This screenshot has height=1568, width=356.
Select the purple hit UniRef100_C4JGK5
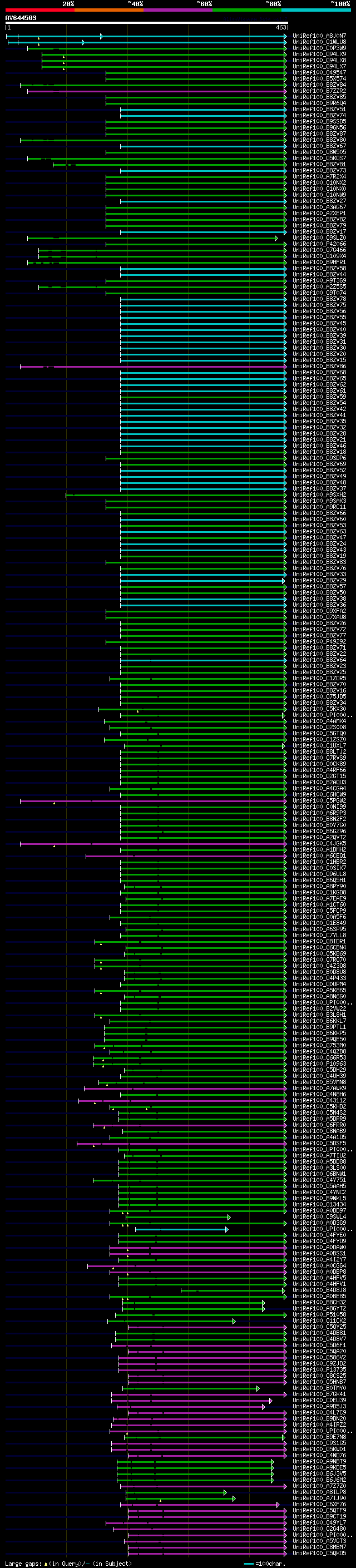click(x=319, y=844)
